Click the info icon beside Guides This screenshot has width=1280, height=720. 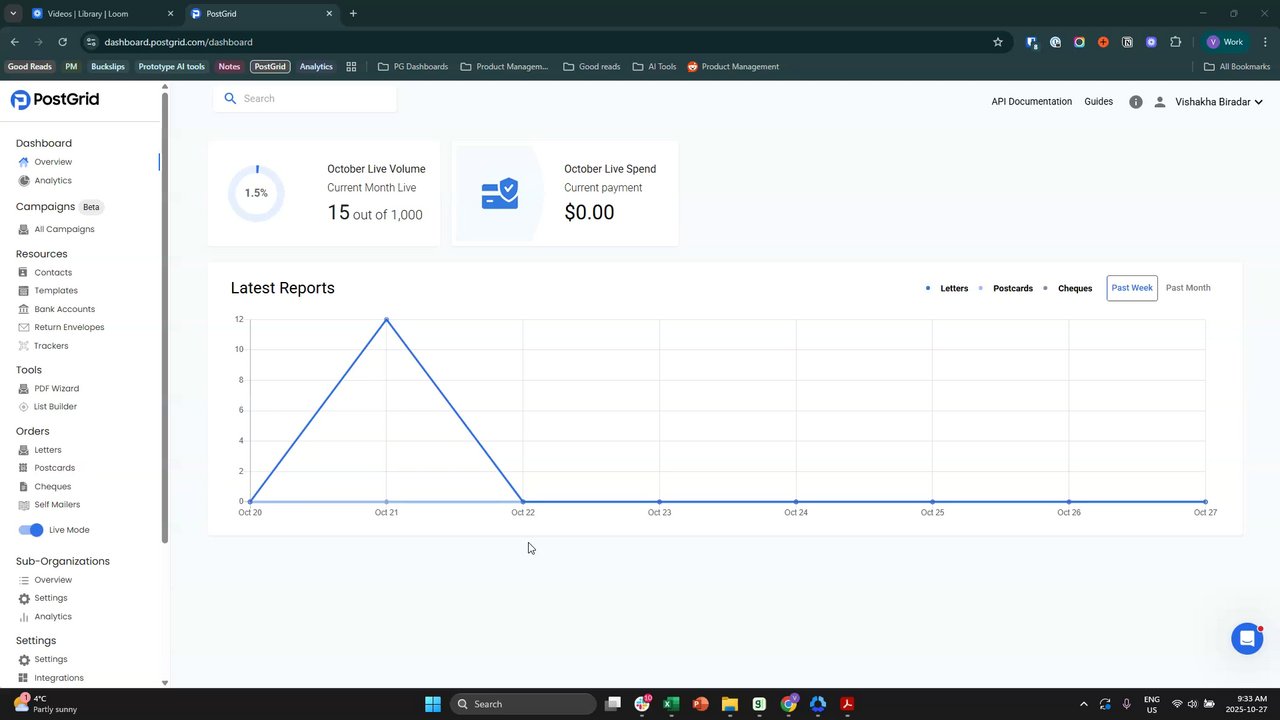coord(1136,102)
